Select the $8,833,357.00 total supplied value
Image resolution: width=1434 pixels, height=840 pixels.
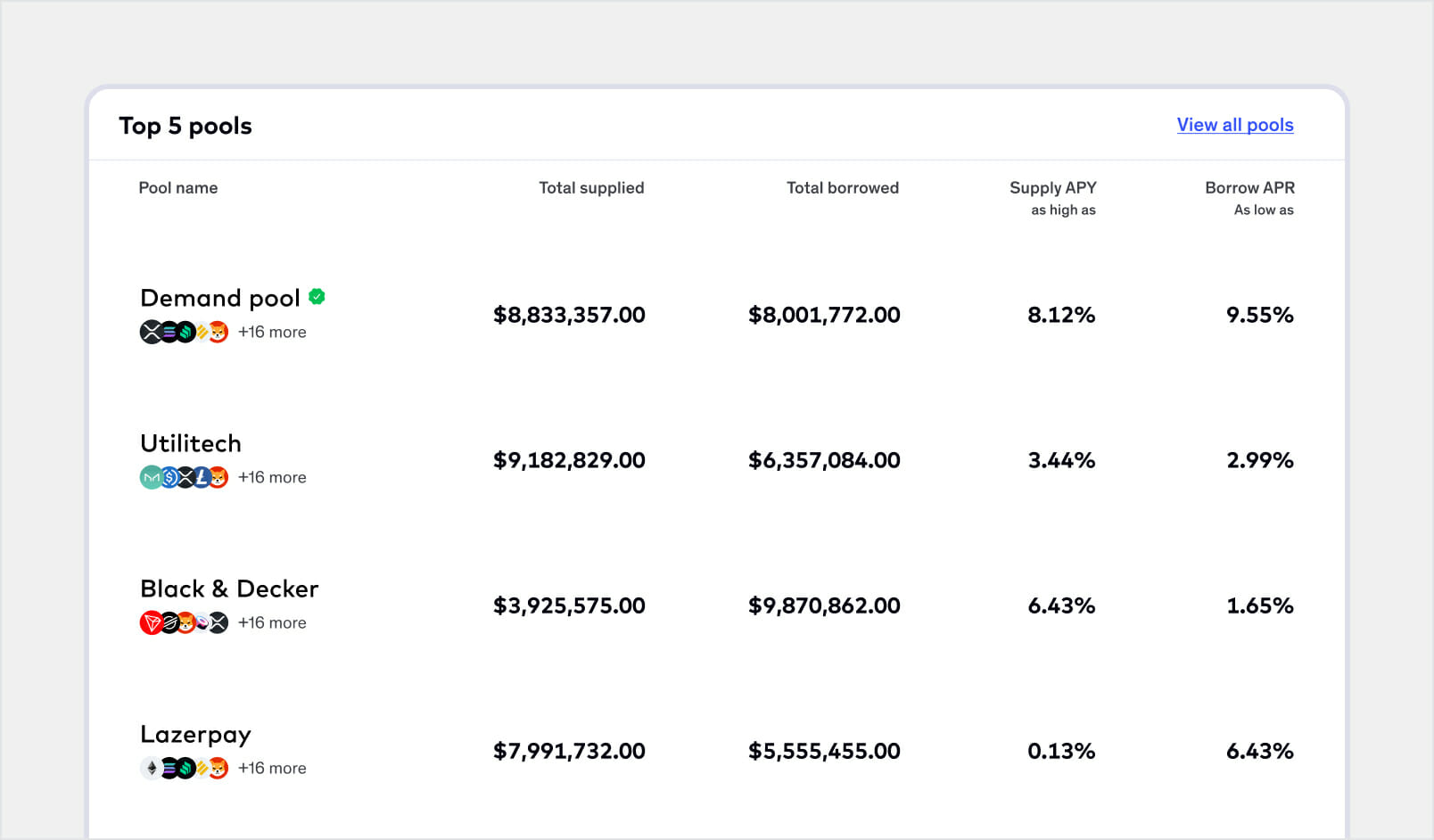(569, 315)
